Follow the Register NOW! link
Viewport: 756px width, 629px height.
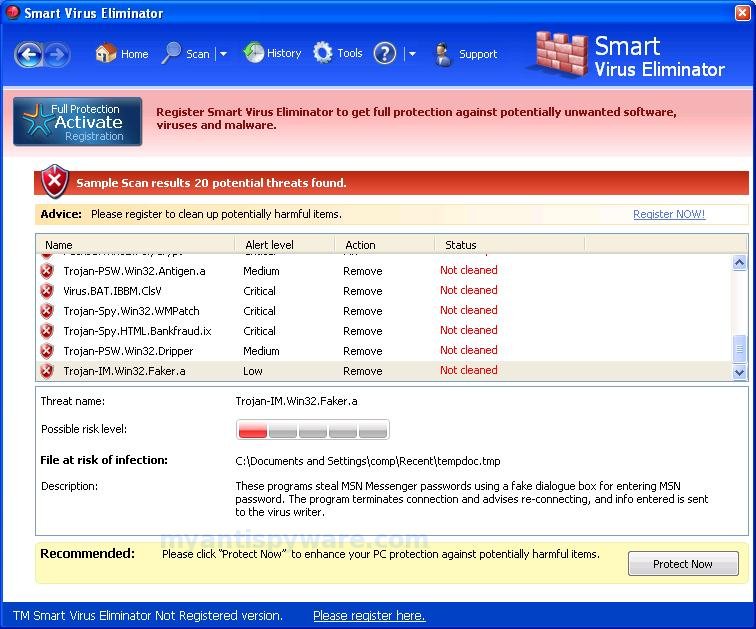tap(669, 214)
